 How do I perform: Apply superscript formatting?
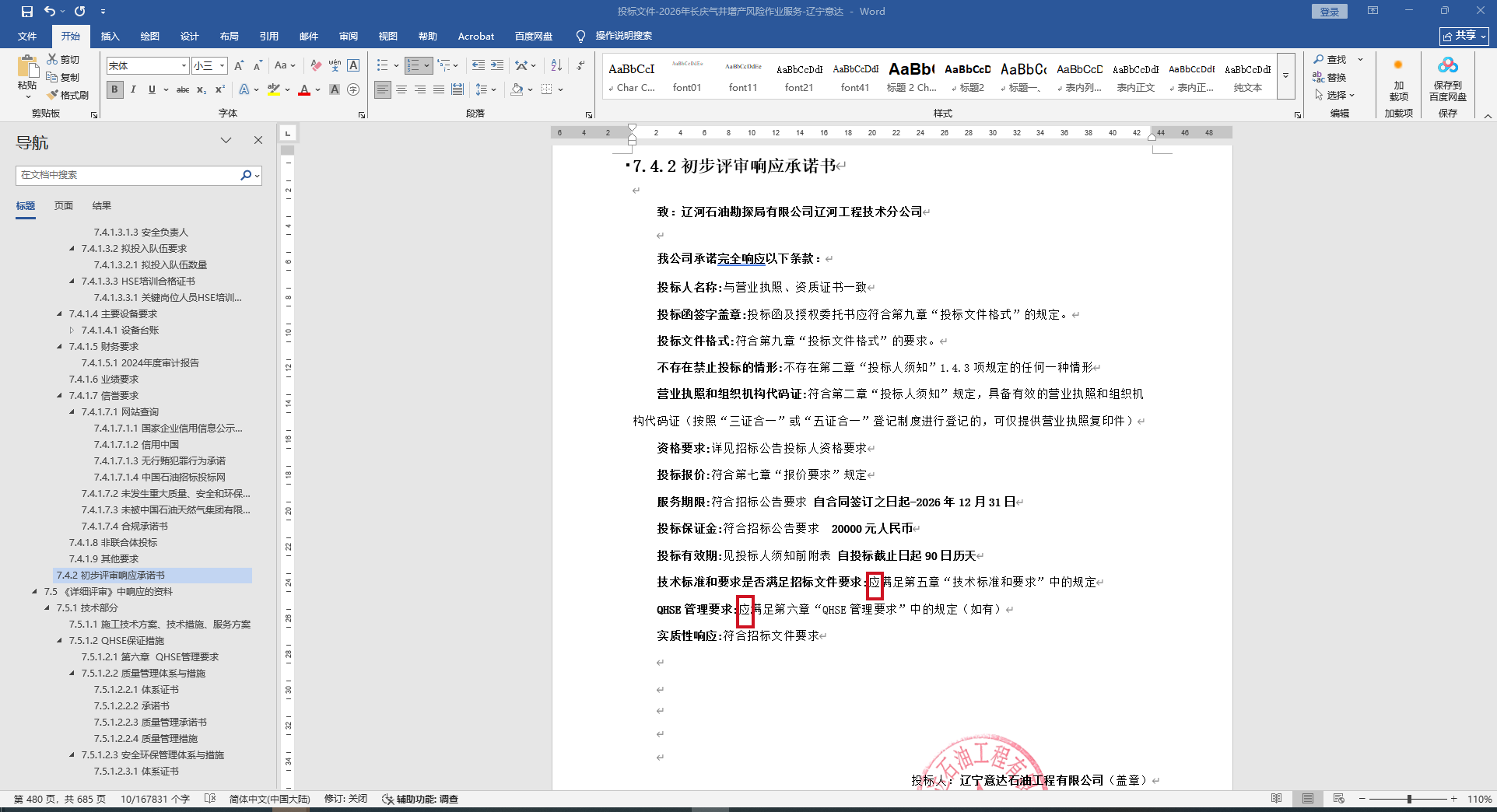[x=220, y=90]
